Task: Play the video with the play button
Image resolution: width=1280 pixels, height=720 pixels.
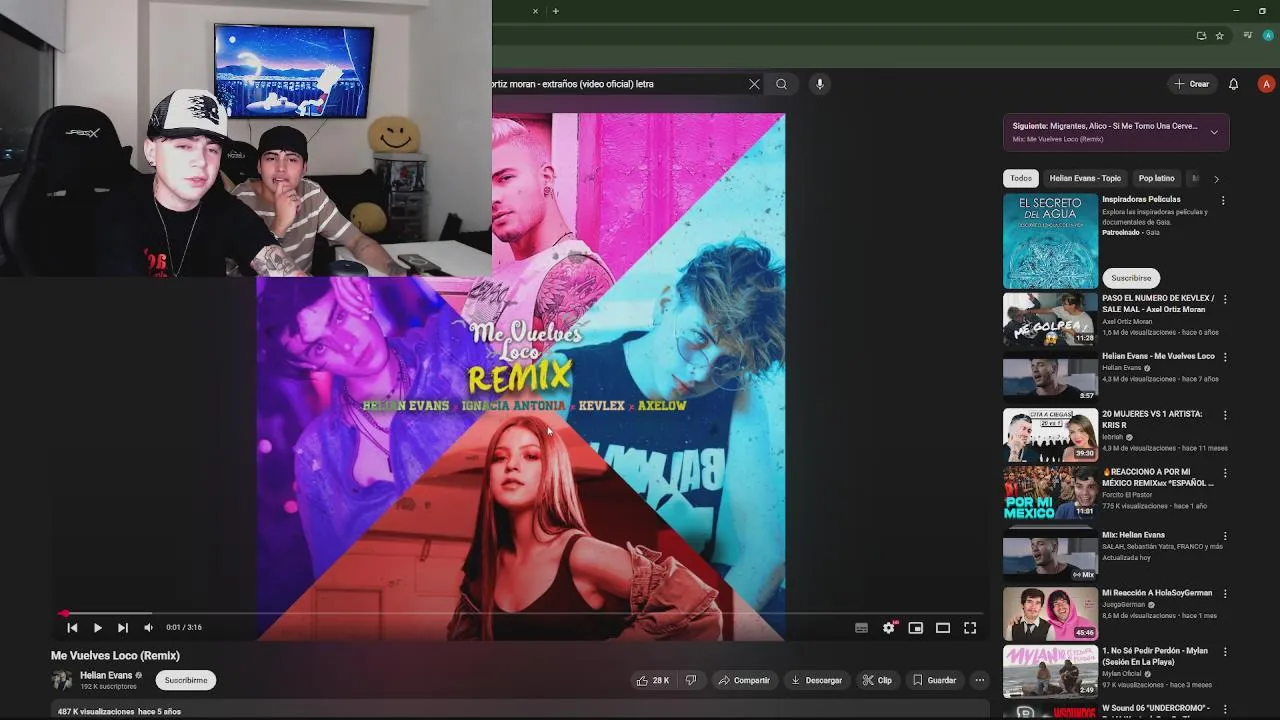Action: (97, 628)
